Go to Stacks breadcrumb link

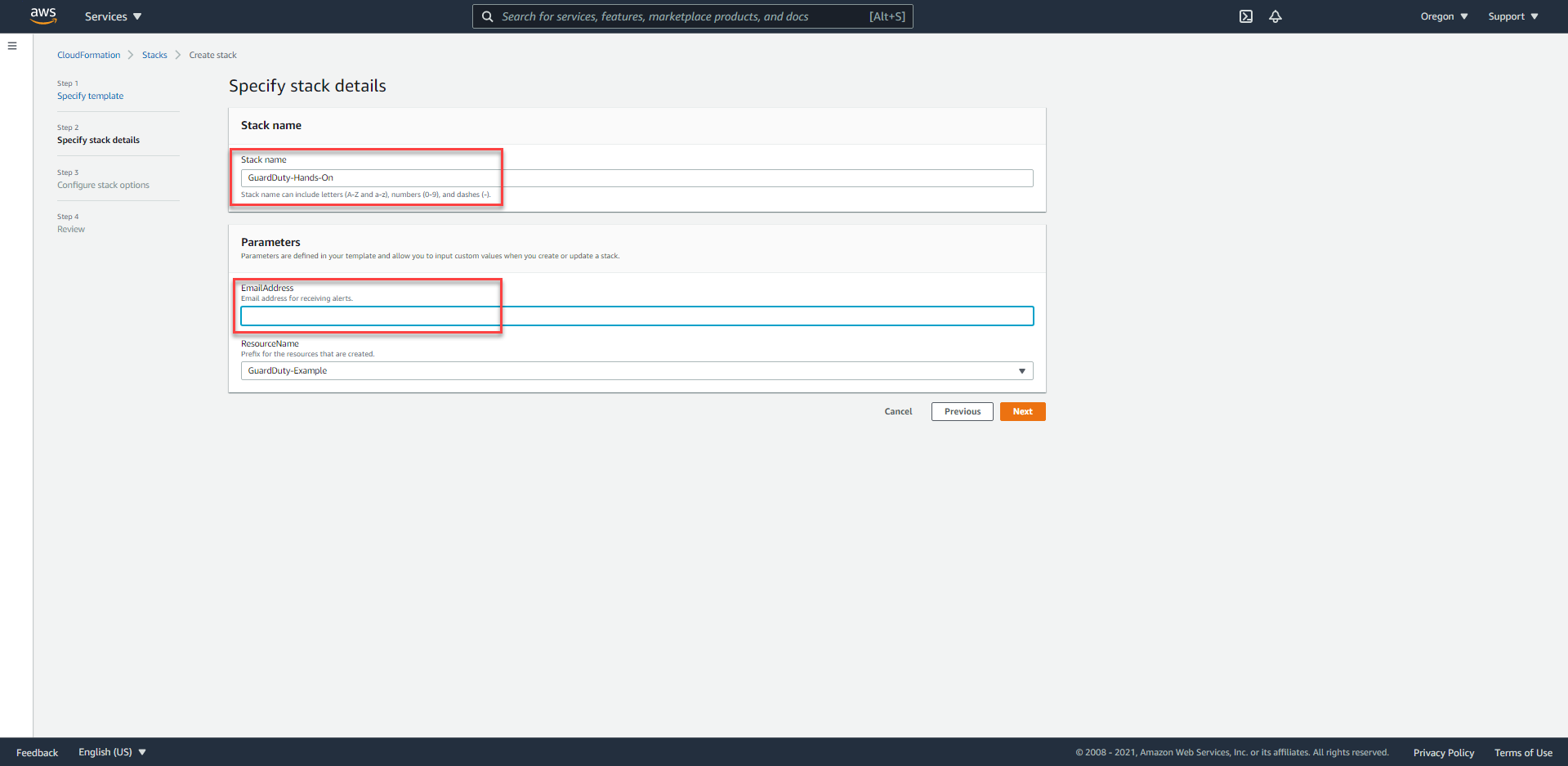click(154, 55)
